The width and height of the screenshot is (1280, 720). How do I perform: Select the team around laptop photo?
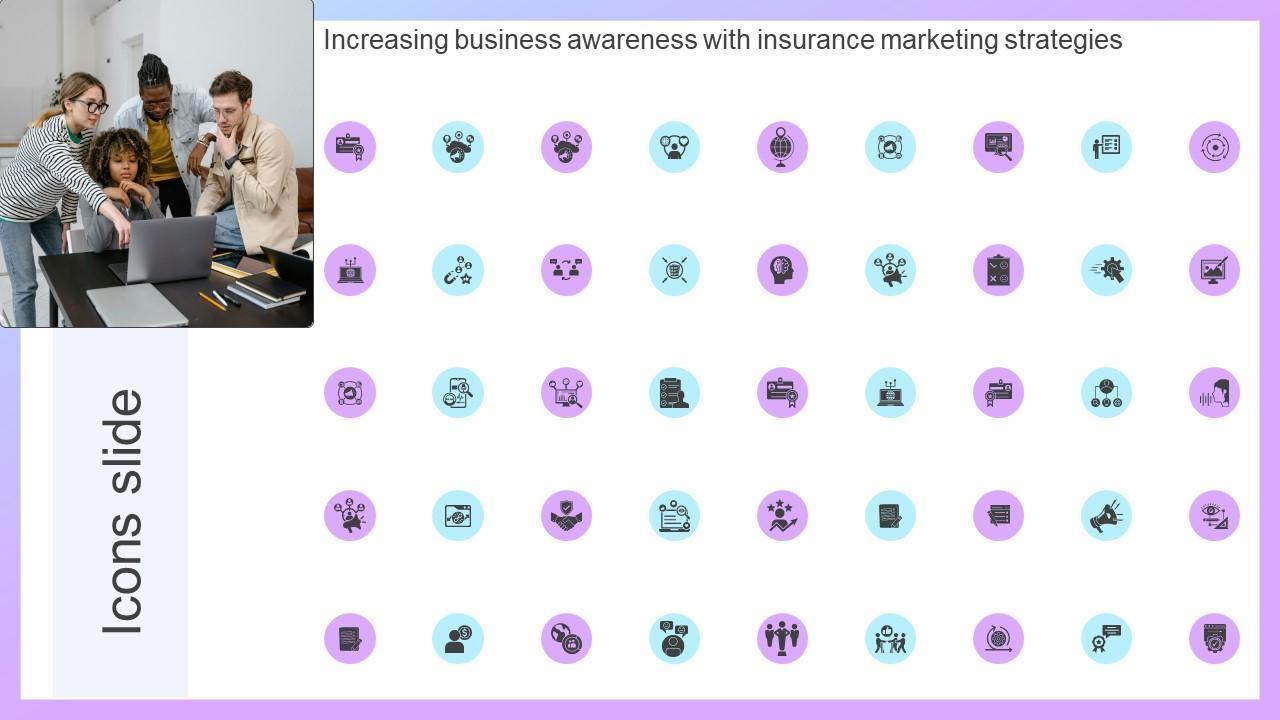[x=157, y=163]
